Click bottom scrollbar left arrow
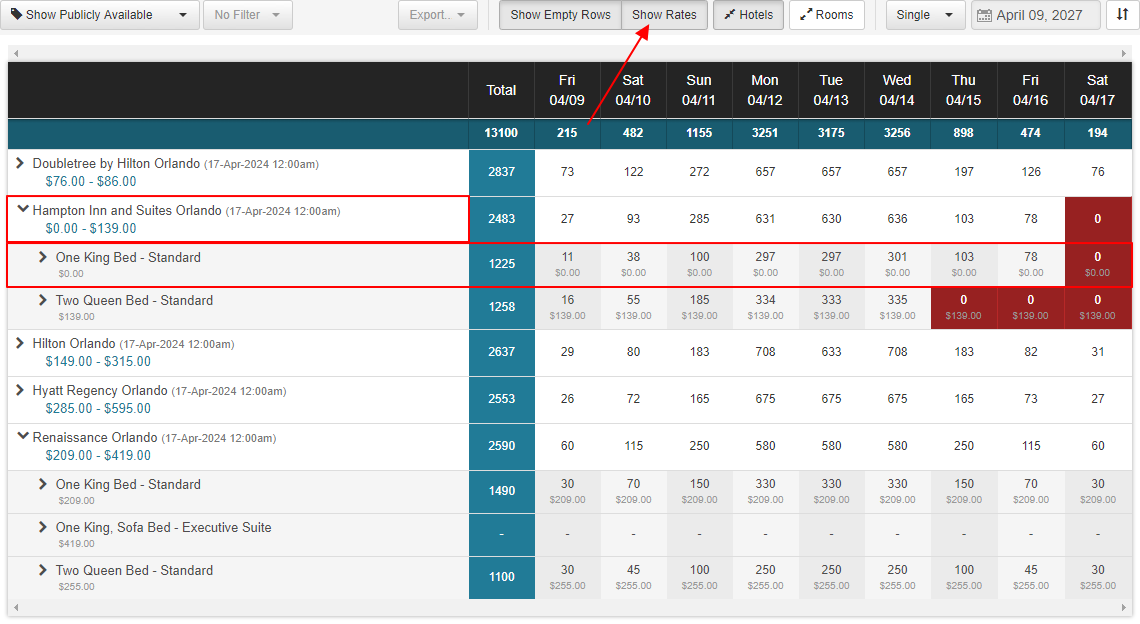 click(x=16, y=607)
